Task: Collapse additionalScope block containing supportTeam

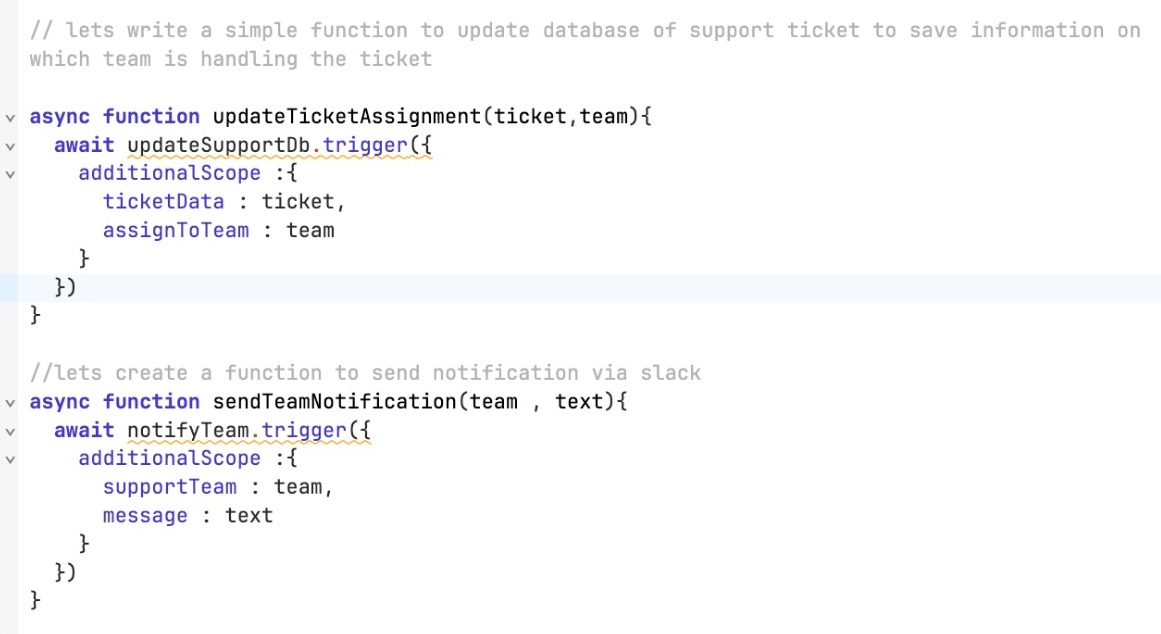Action: [10, 460]
